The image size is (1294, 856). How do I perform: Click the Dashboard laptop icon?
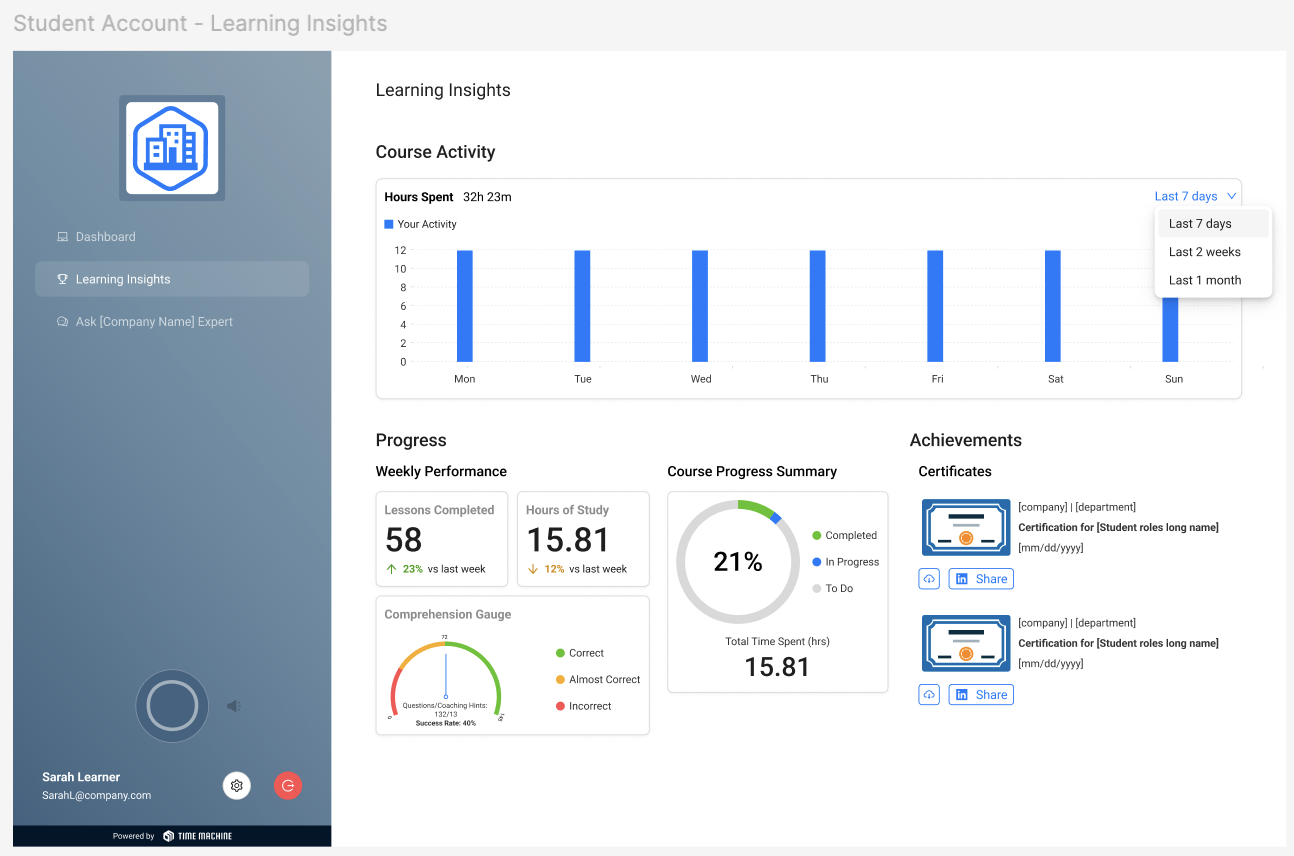point(62,237)
